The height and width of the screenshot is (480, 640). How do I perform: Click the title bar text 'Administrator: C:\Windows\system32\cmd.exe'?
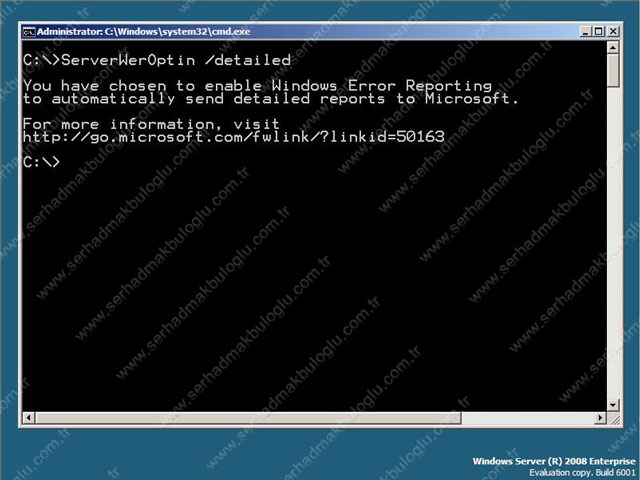pos(144,32)
